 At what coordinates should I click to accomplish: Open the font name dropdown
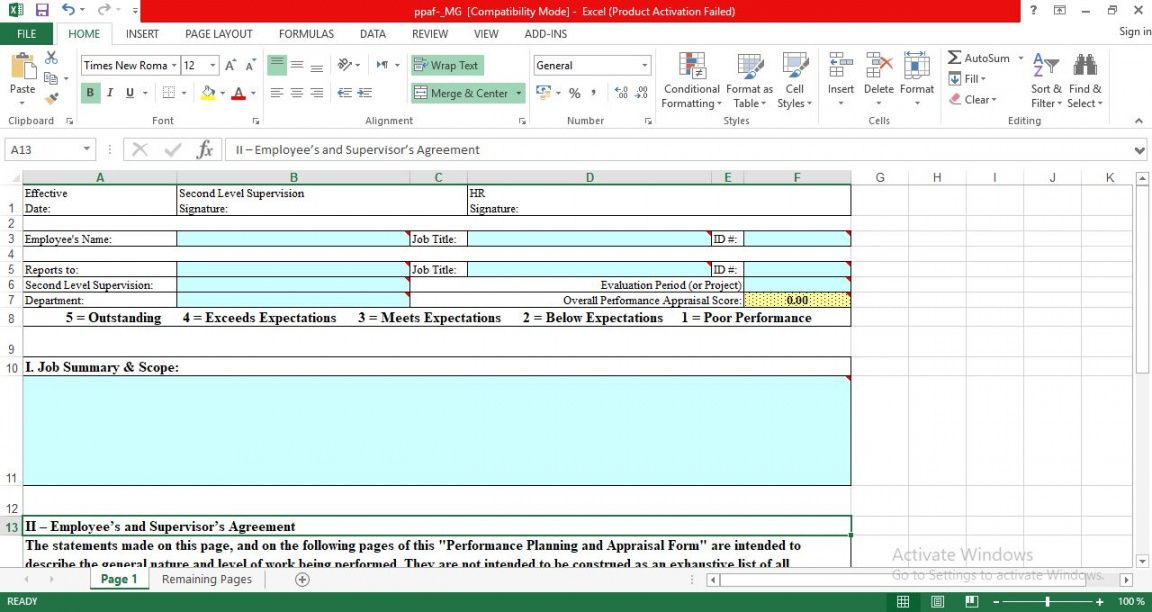[x=174, y=65]
